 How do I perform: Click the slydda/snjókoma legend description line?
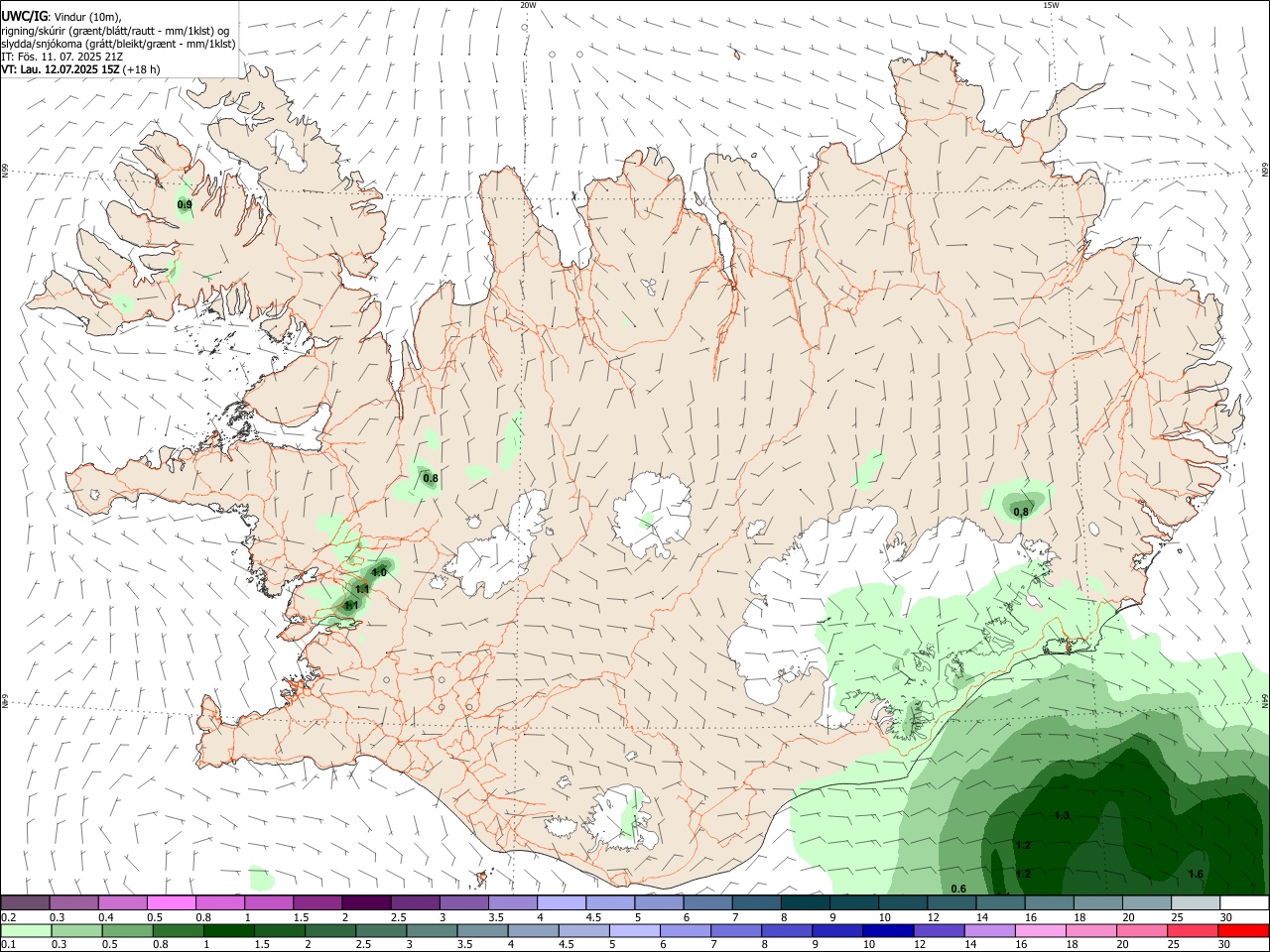point(118,44)
